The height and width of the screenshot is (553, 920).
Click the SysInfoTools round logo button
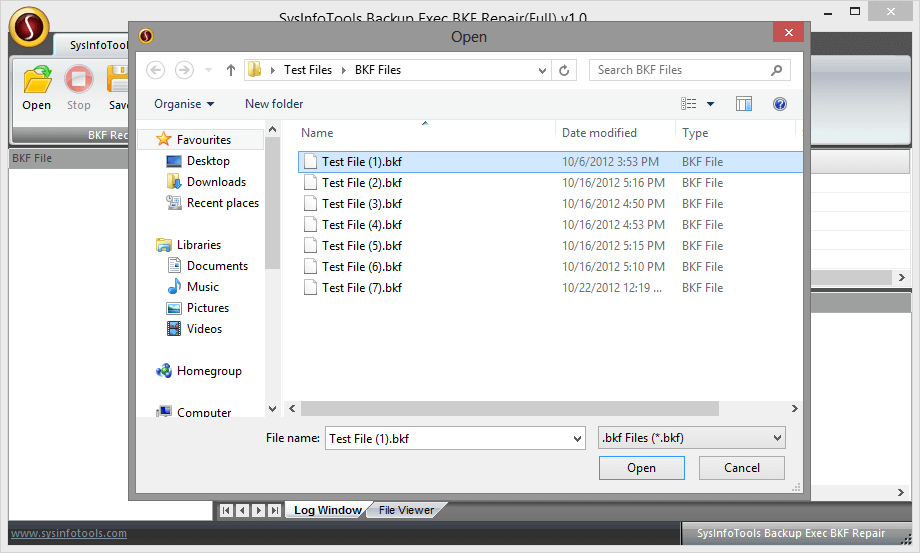pyautogui.click(x=28, y=26)
